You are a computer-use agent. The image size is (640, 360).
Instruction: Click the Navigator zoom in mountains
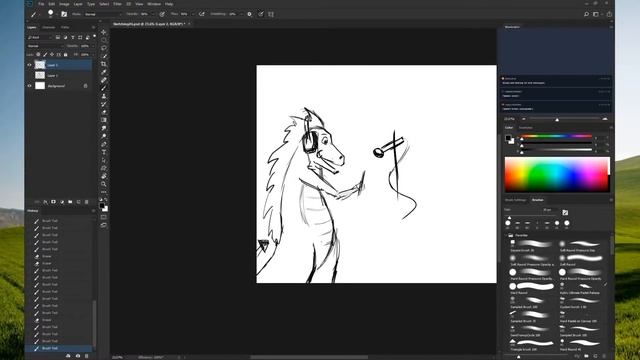605,119
